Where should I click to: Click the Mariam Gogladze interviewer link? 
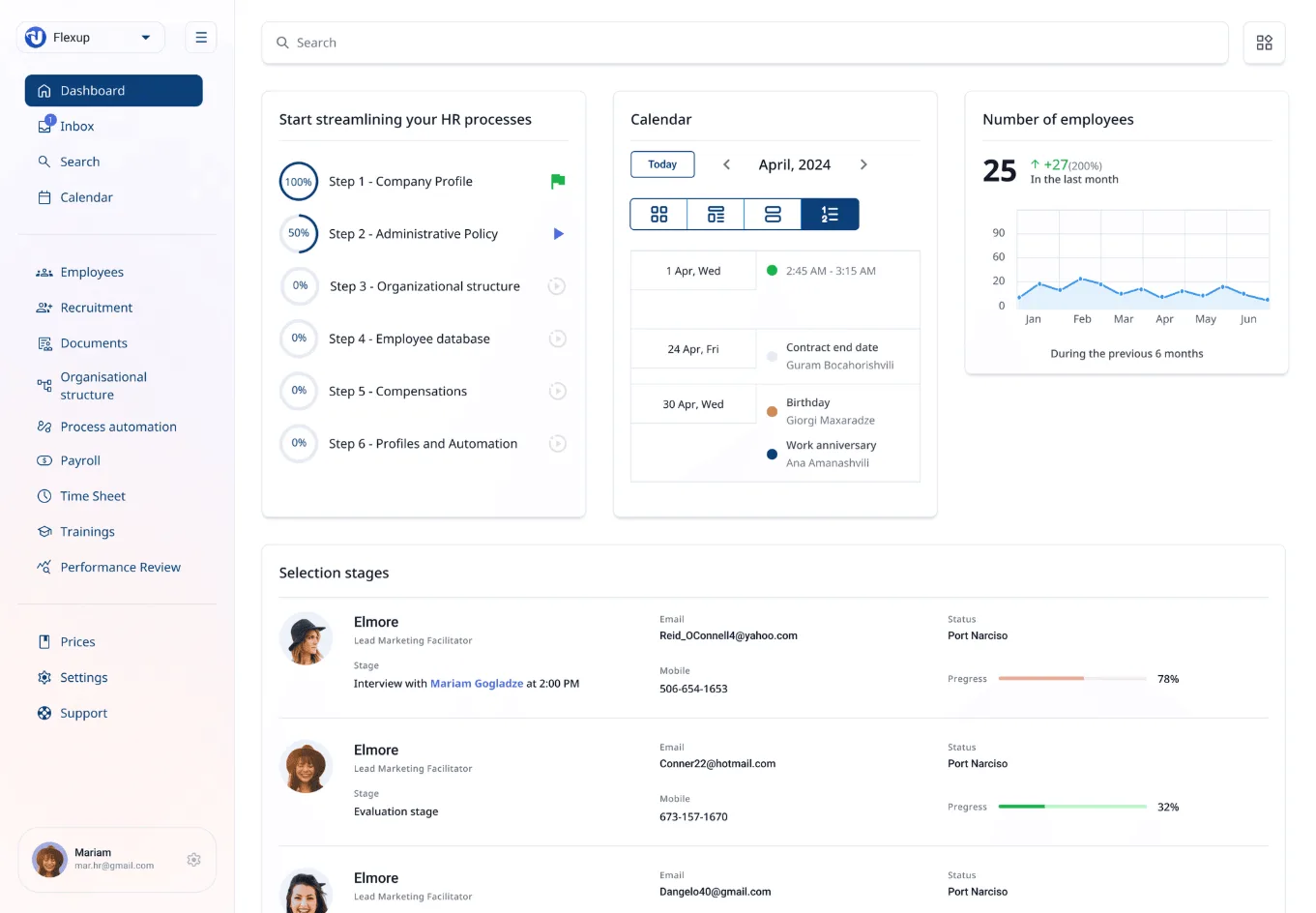pyautogui.click(x=477, y=684)
